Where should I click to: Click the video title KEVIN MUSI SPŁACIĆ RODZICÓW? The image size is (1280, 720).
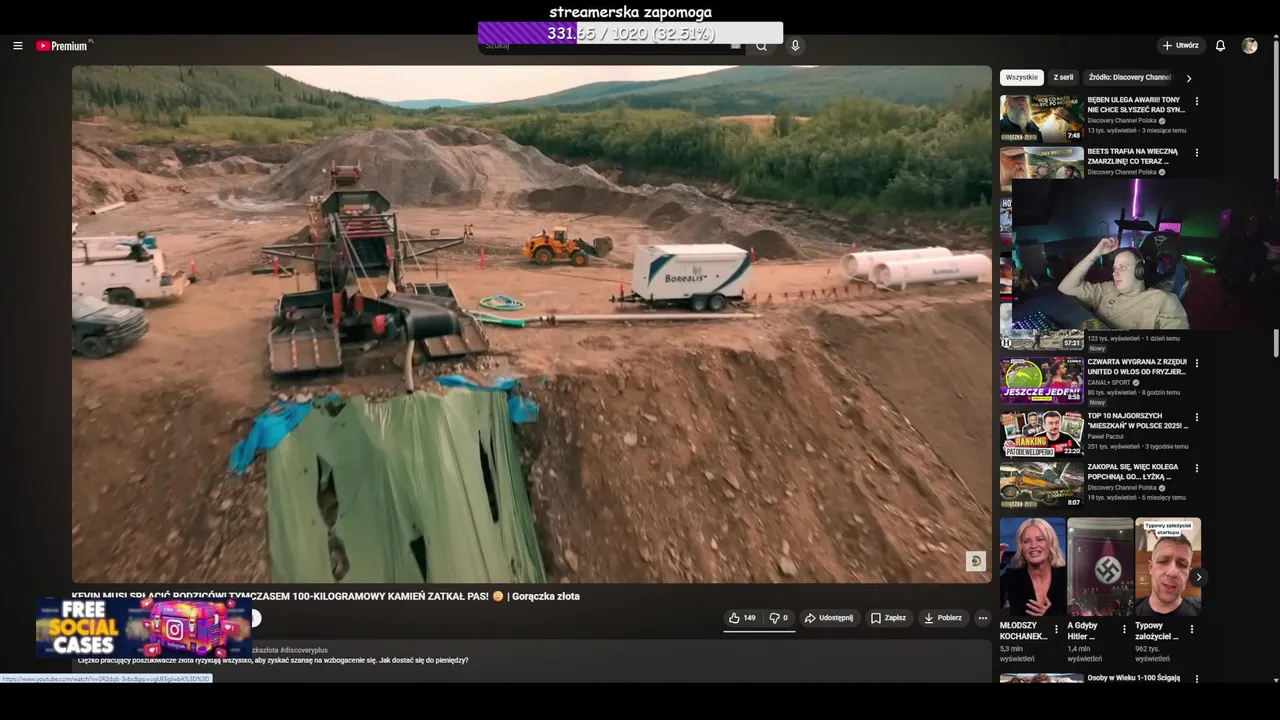325,596
